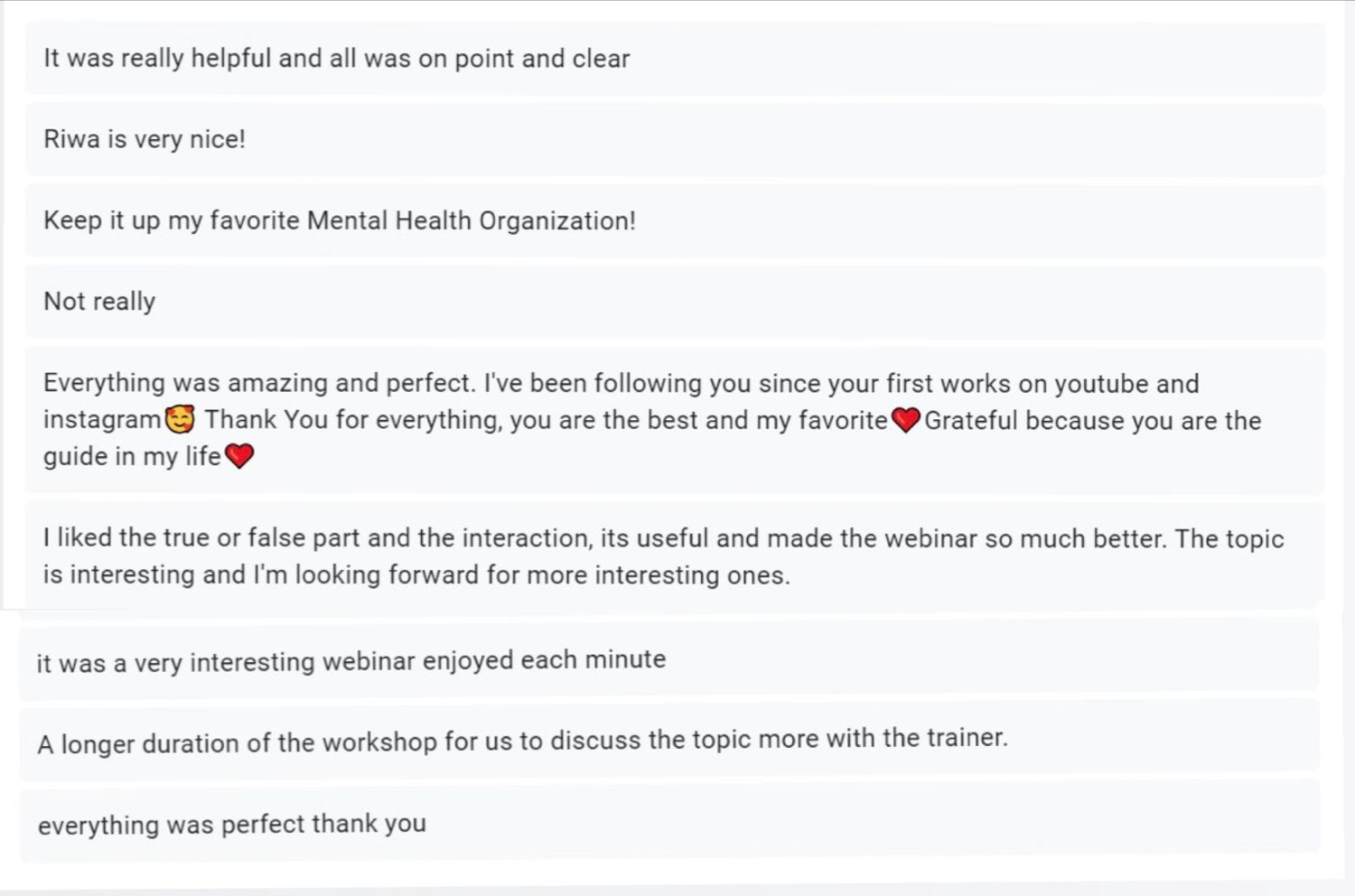Click the red heart after 'my favorite'
Viewport: 1355px width, 896px height.
[x=906, y=420]
